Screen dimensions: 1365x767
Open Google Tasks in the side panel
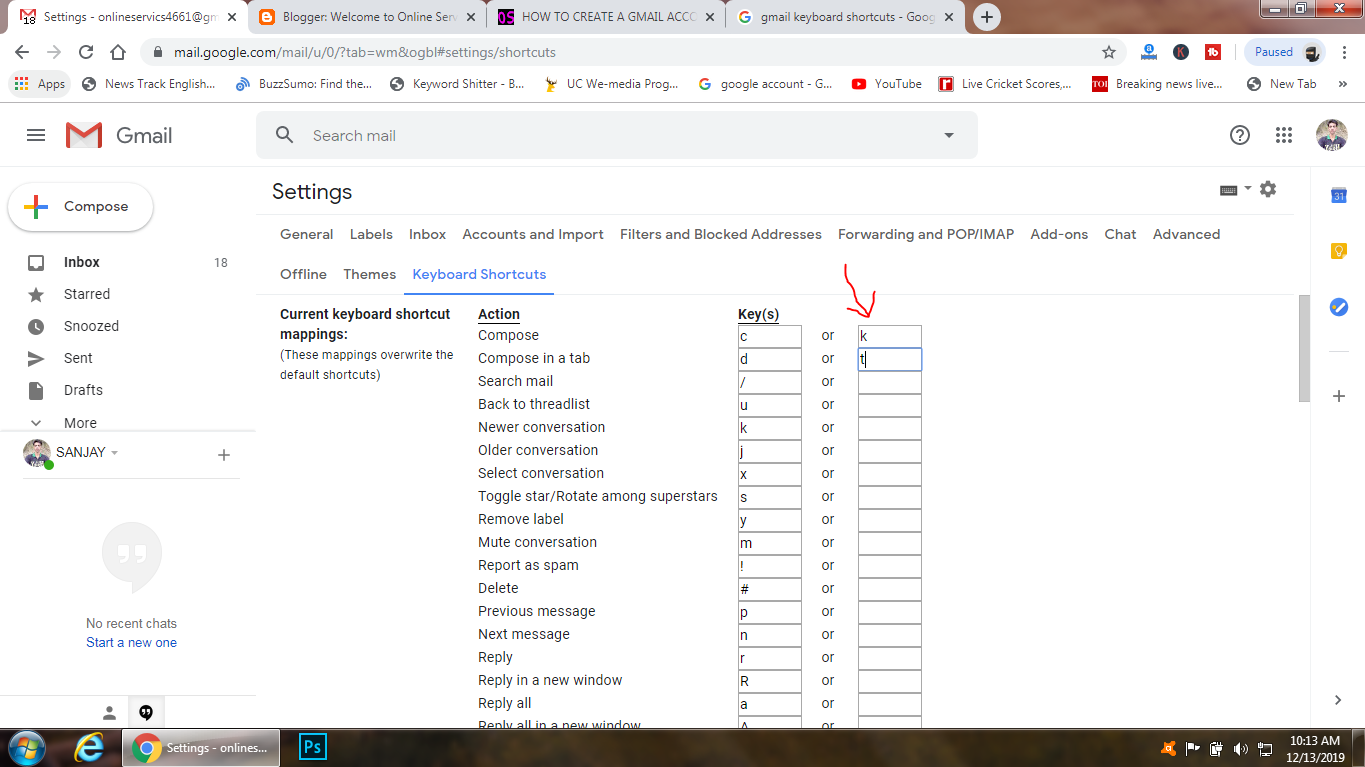tap(1338, 307)
